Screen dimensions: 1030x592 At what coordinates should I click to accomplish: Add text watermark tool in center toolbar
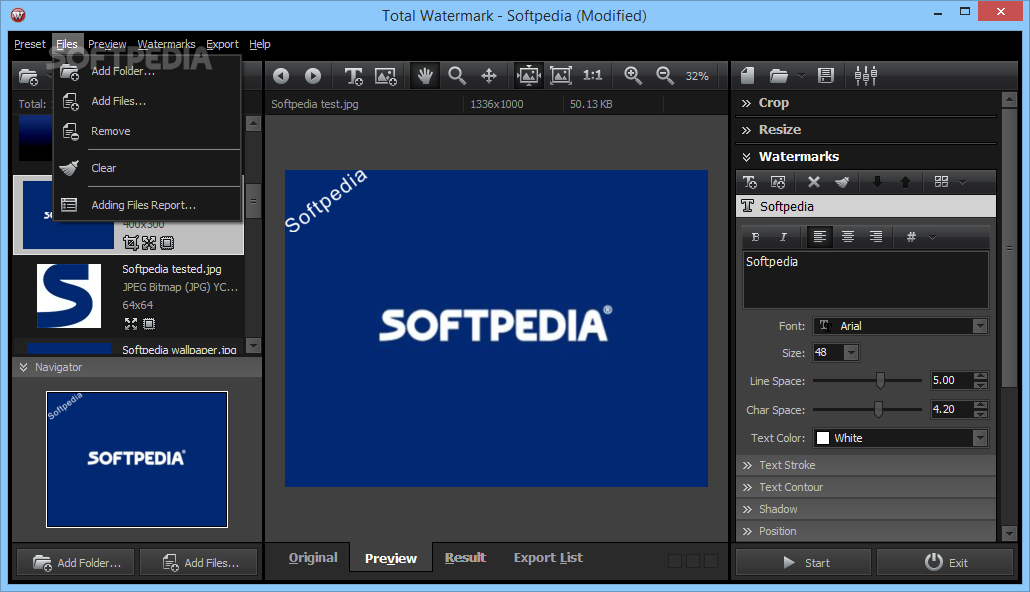tap(353, 76)
